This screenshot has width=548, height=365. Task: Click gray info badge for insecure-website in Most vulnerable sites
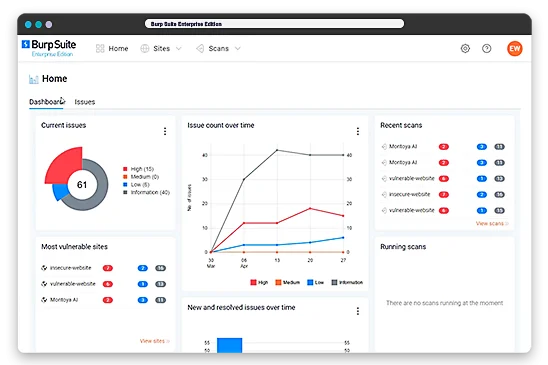point(160,268)
